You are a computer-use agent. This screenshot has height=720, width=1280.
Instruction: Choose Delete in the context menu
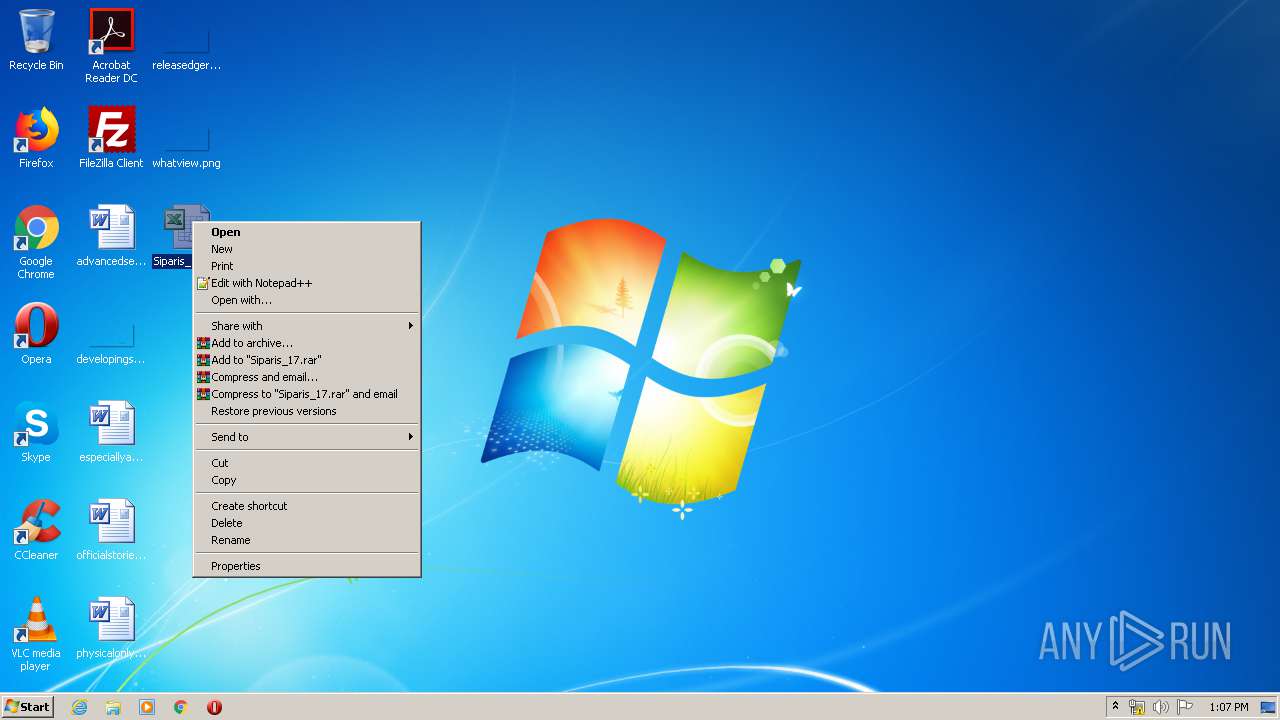307,523
